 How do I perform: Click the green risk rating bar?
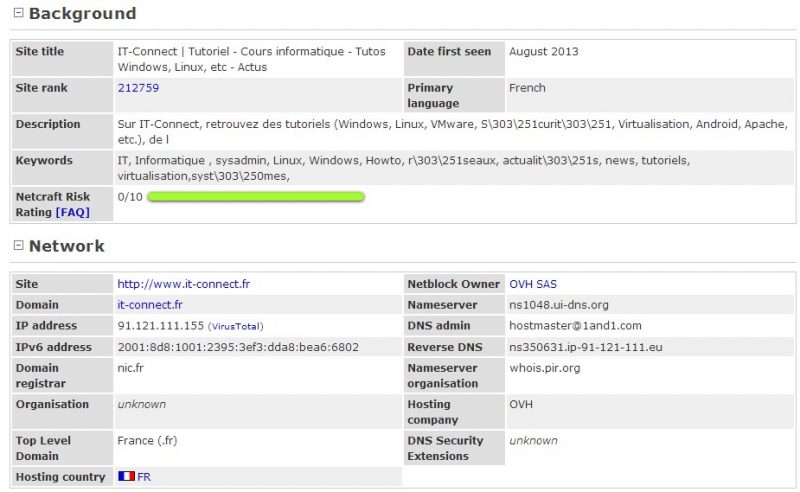click(255, 196)
